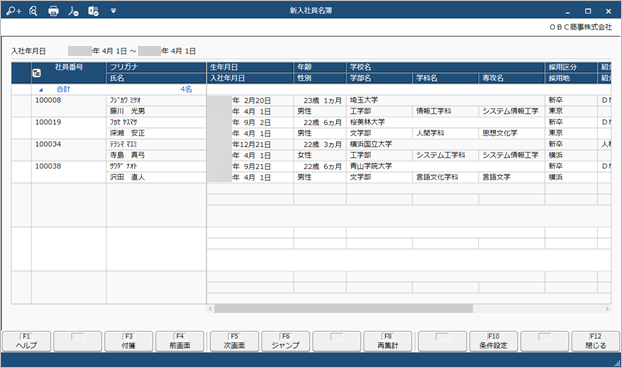The image size is (622, 368).
Task: Click the name 藤川 光男
Action: point(127,111)
